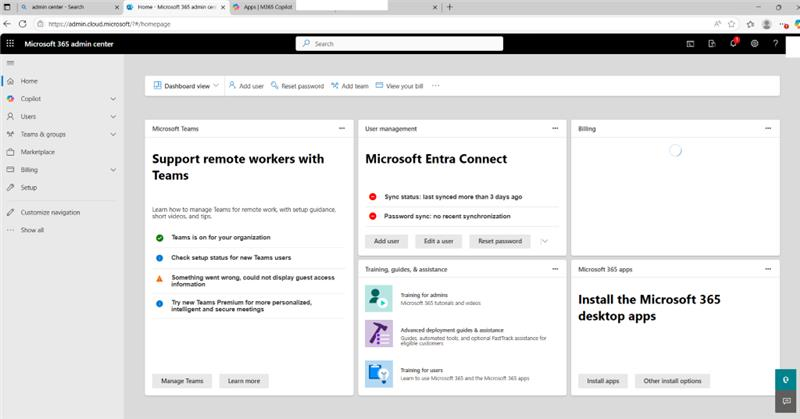Switch to the Apps | M365 Copilot tab
800x419 pixels.
(x=268, y=7)
